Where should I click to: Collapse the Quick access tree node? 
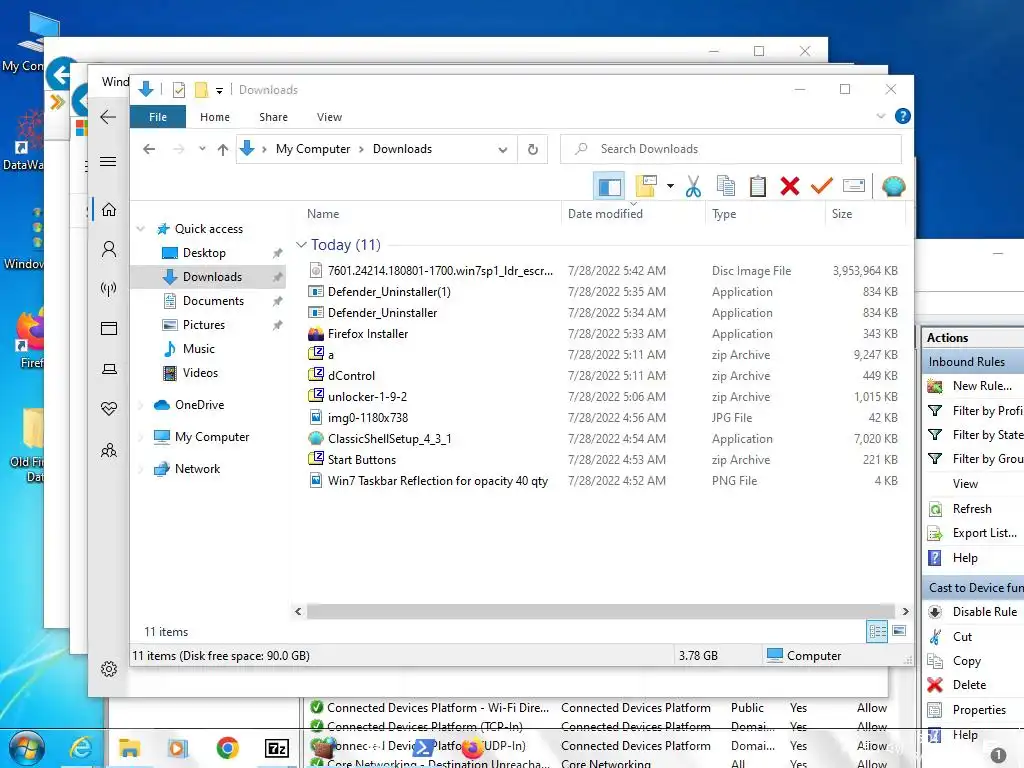(140, 229)
